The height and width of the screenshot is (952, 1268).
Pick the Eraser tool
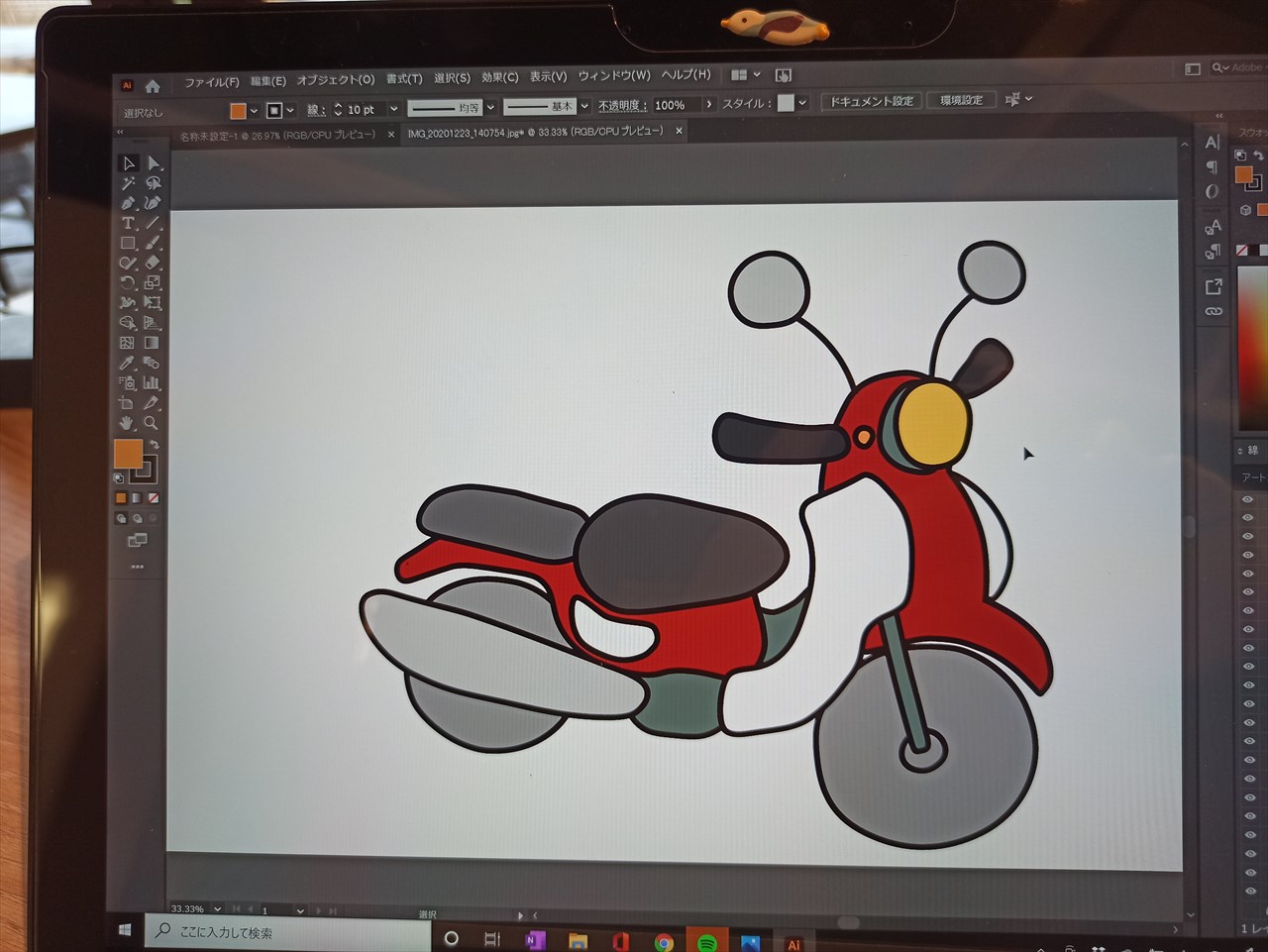coord(153,263)
